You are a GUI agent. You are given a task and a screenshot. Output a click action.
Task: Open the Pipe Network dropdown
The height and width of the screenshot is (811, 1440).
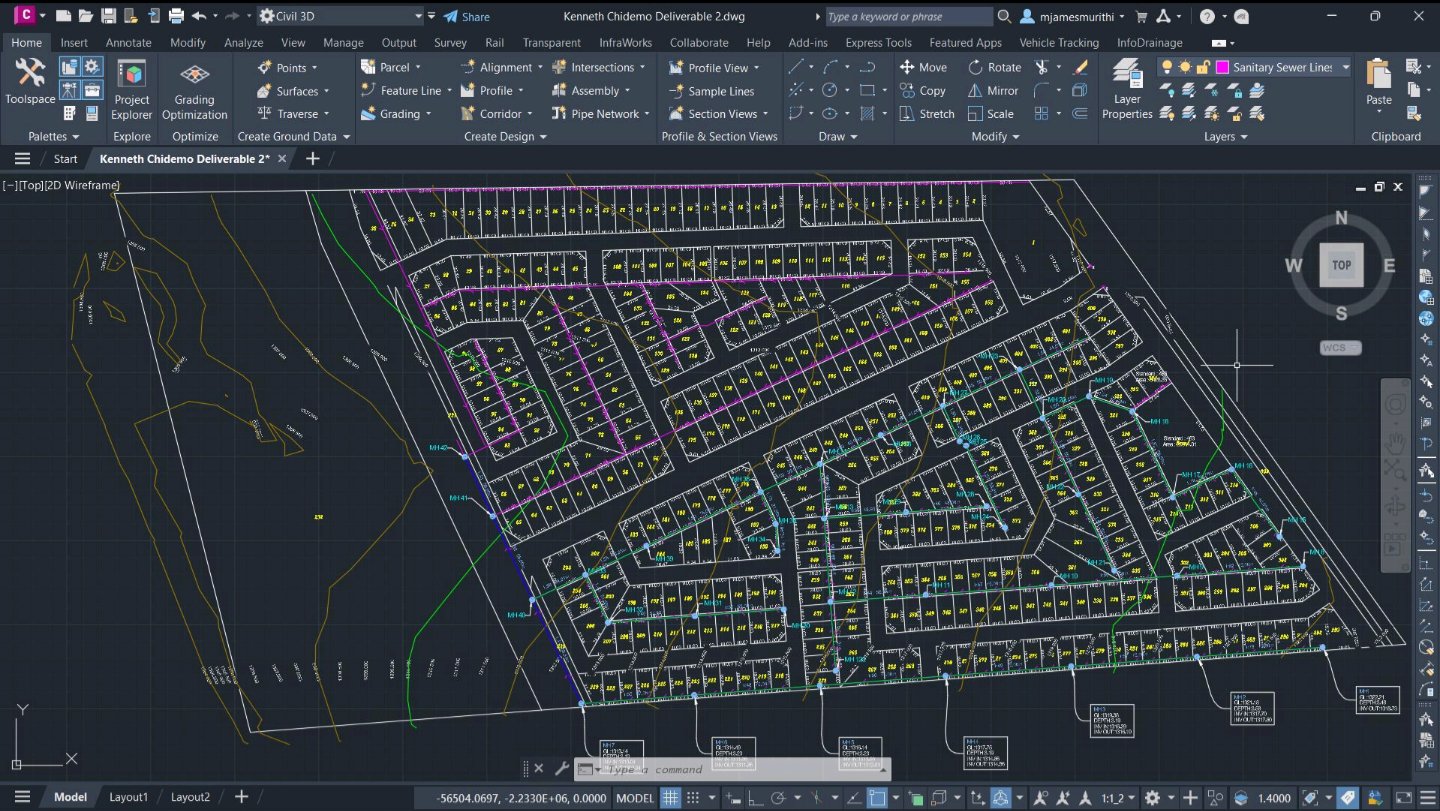coord(602,113)
